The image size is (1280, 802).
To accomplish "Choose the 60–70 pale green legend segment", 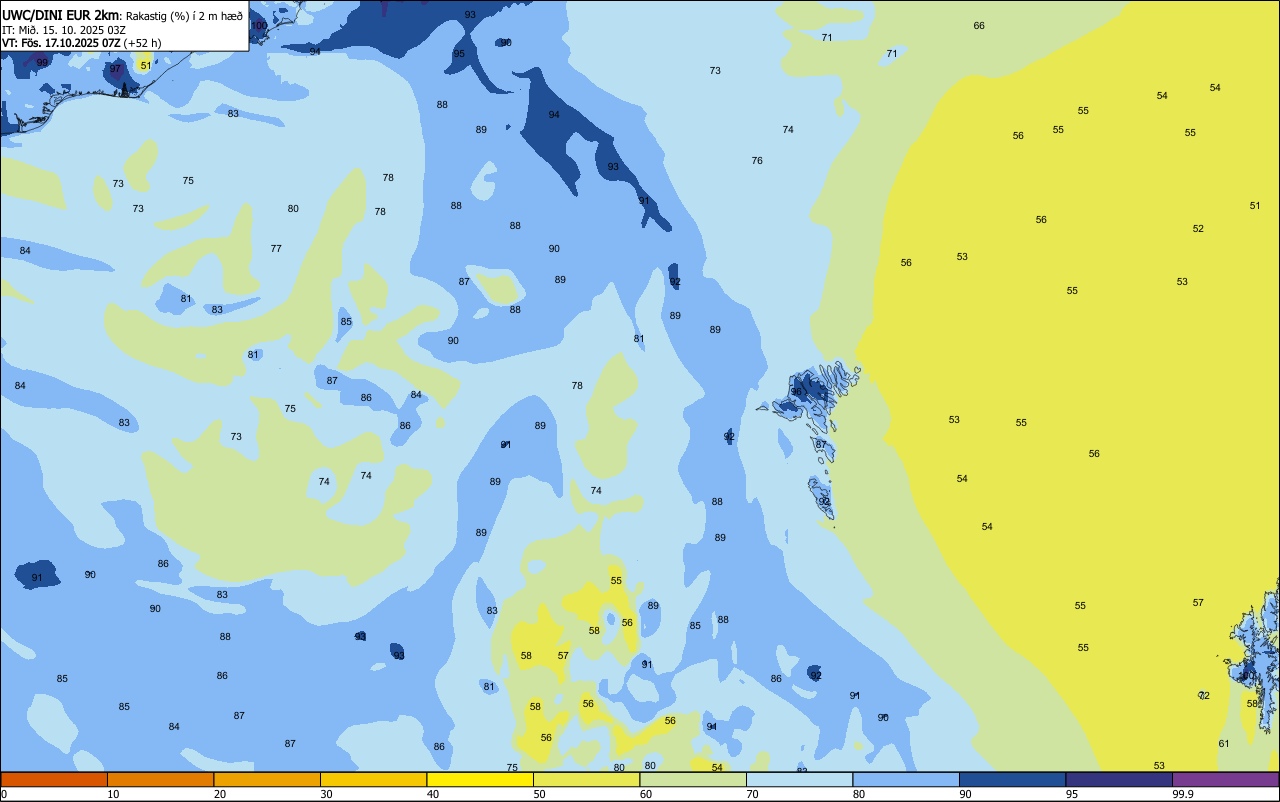I will [x=693, y=779].
